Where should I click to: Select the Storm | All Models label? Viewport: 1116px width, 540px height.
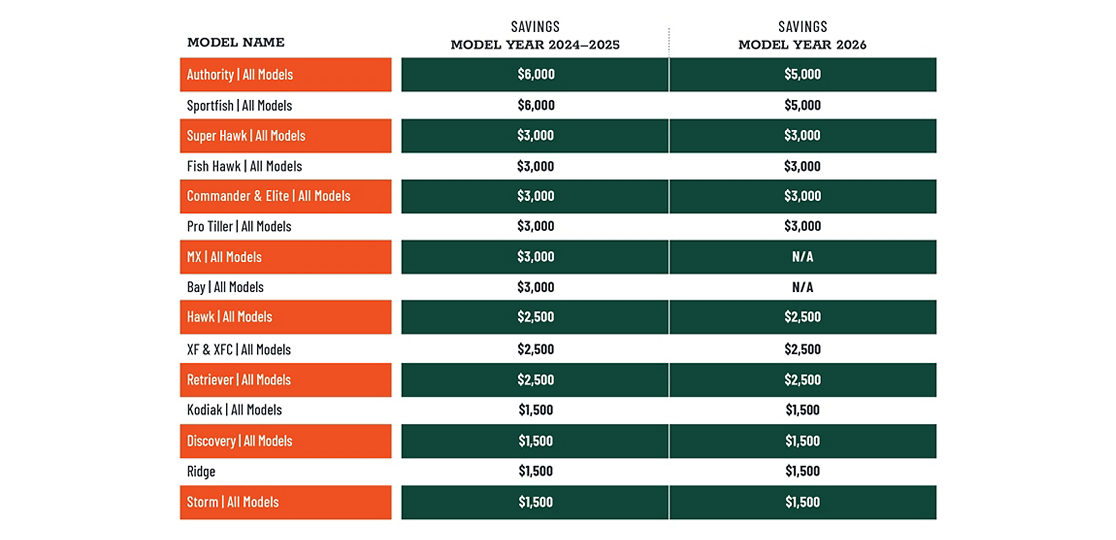pyautogui.click(x=233, y=502)
